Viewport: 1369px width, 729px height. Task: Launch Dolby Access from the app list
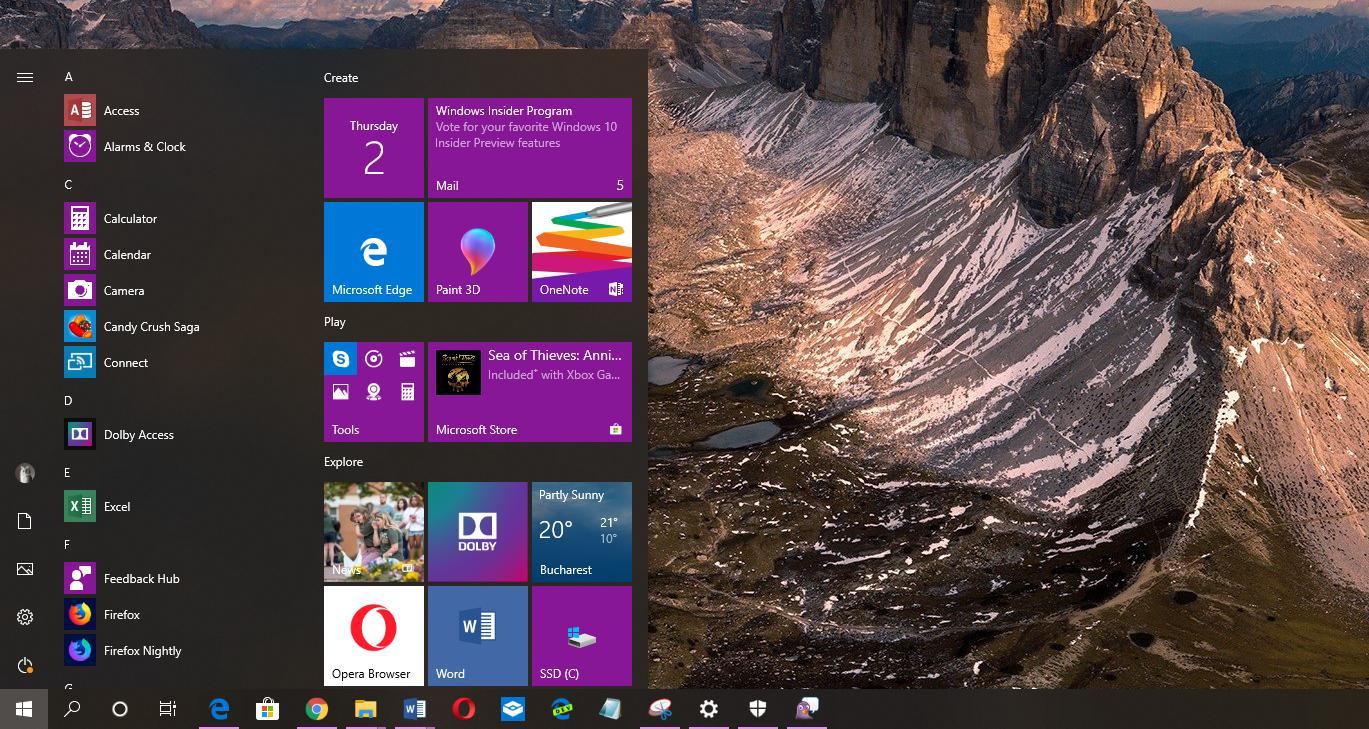tap(180, 434)
